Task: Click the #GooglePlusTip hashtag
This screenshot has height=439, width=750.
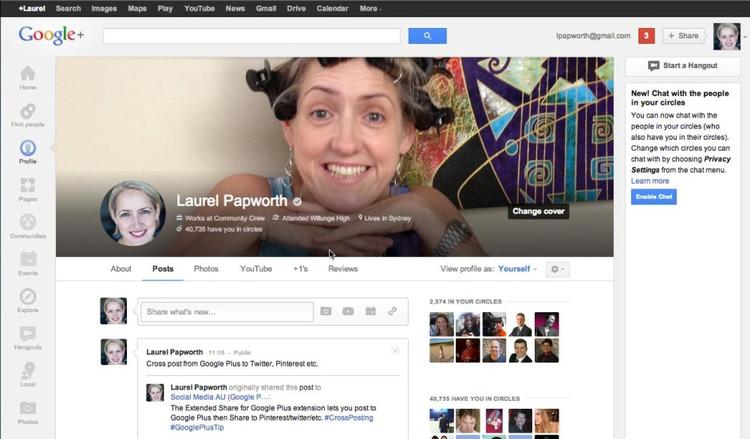Action: (x=197, y=427)
